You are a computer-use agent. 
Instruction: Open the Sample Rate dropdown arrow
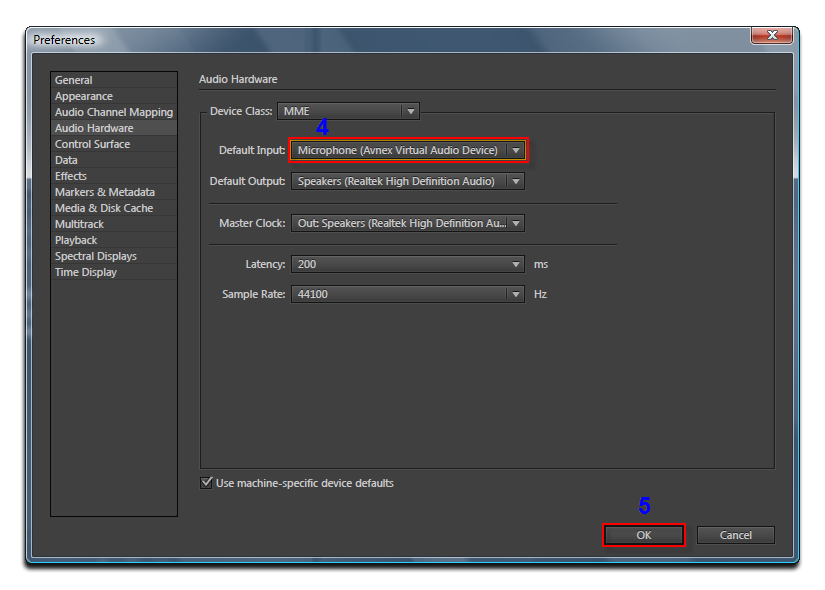[x=516, y=294]
